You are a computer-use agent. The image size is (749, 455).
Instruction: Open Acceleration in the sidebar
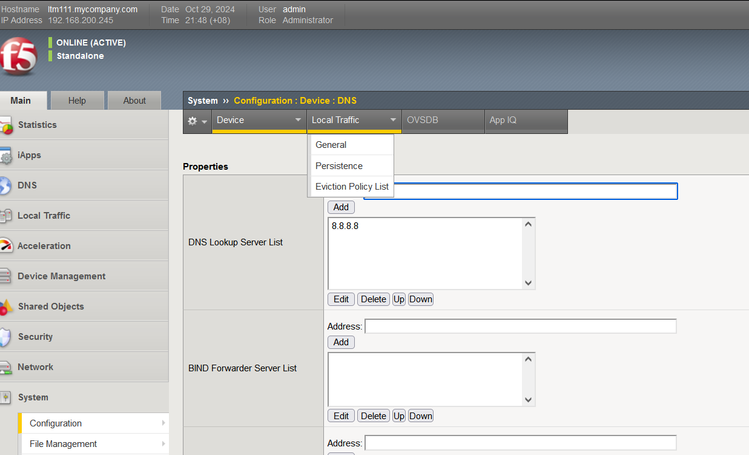44,246
